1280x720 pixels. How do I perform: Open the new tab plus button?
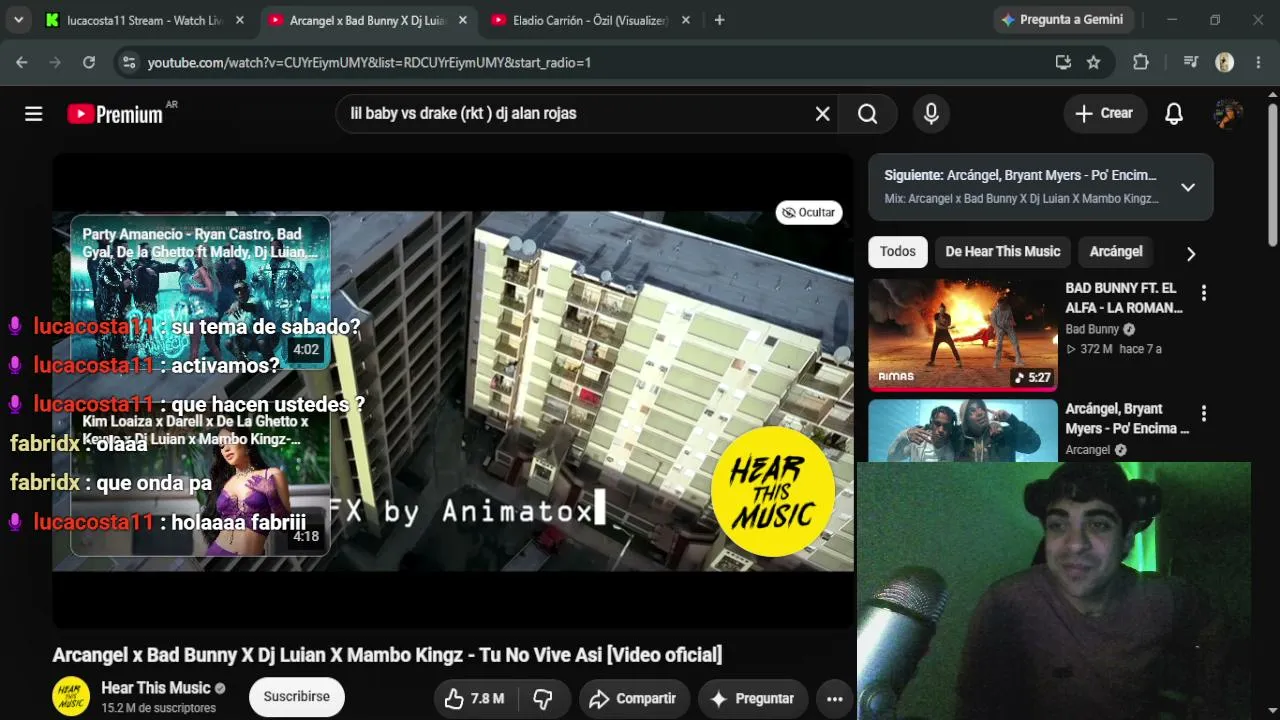719,20
